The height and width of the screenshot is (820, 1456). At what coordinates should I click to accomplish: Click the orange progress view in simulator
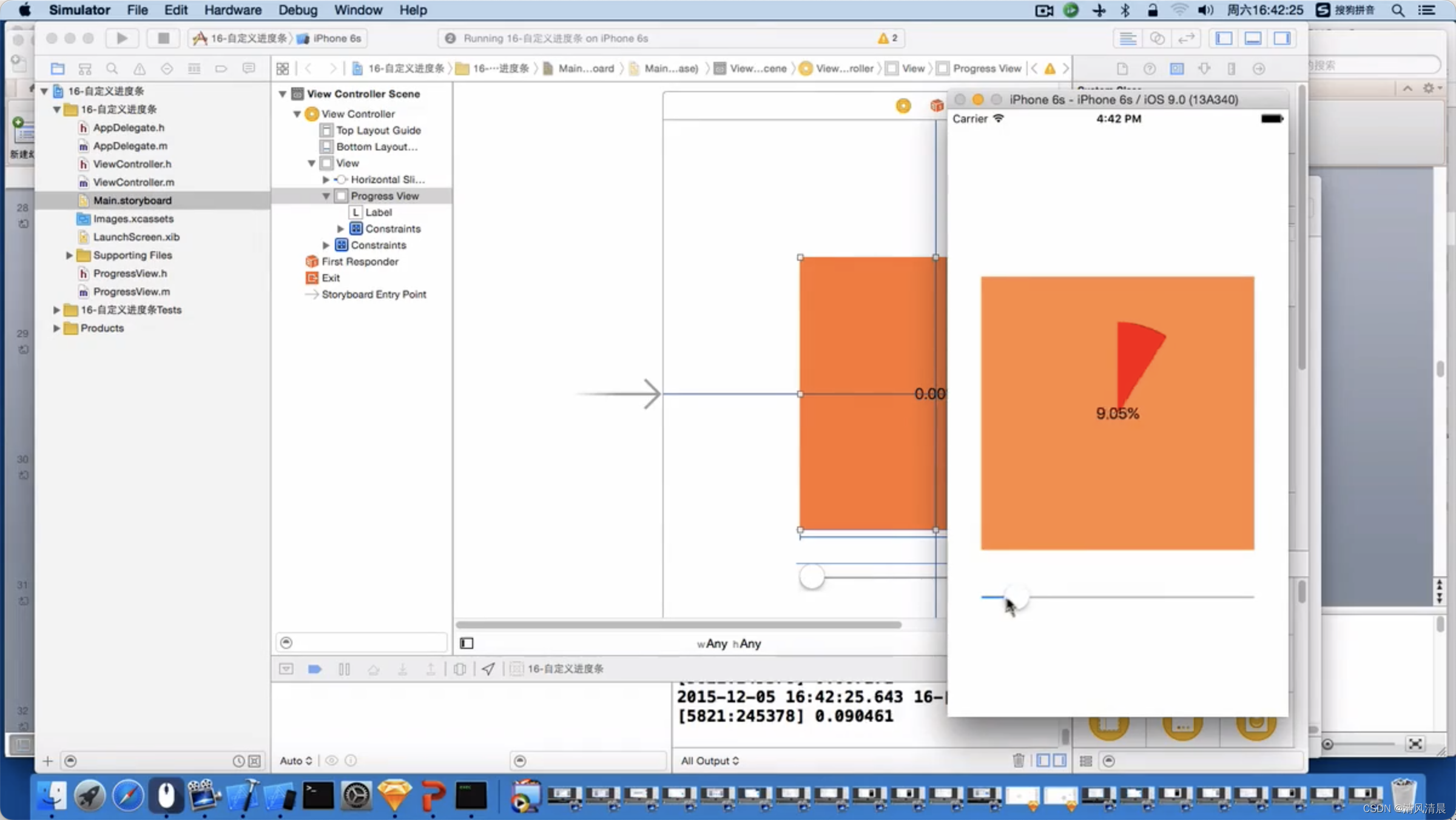pyautogui.click(x=1117, y=413)
